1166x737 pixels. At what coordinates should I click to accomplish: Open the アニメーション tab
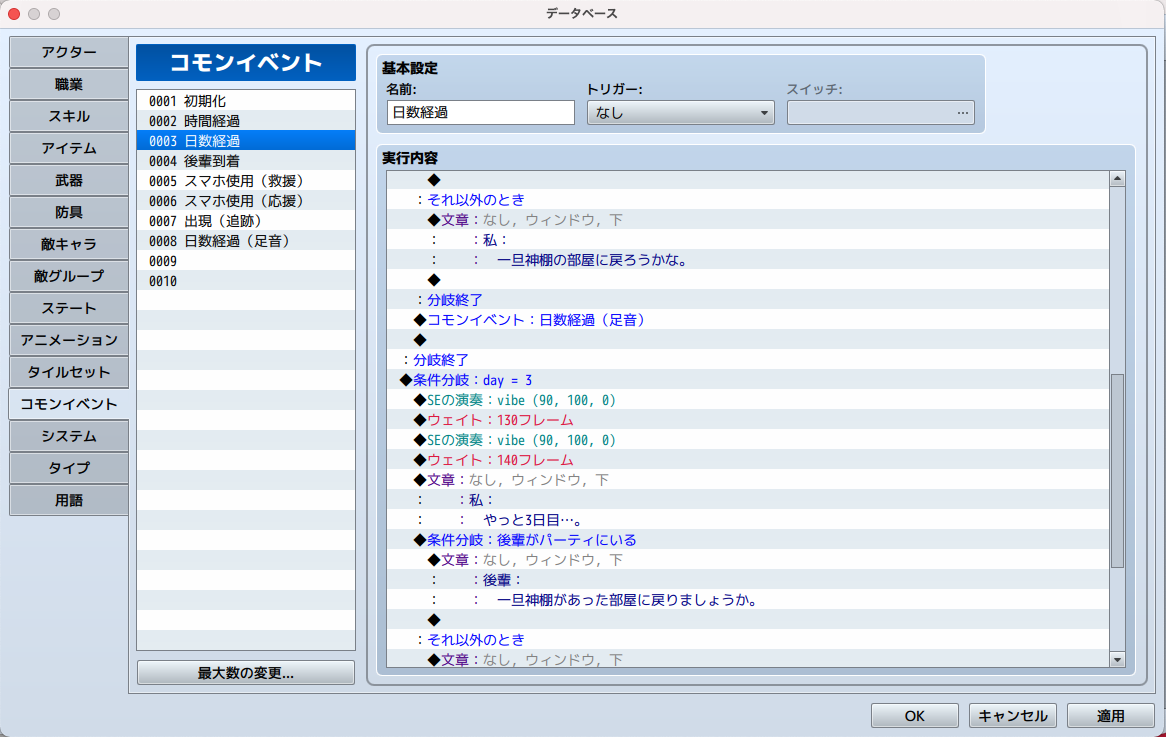pos(69,340)
